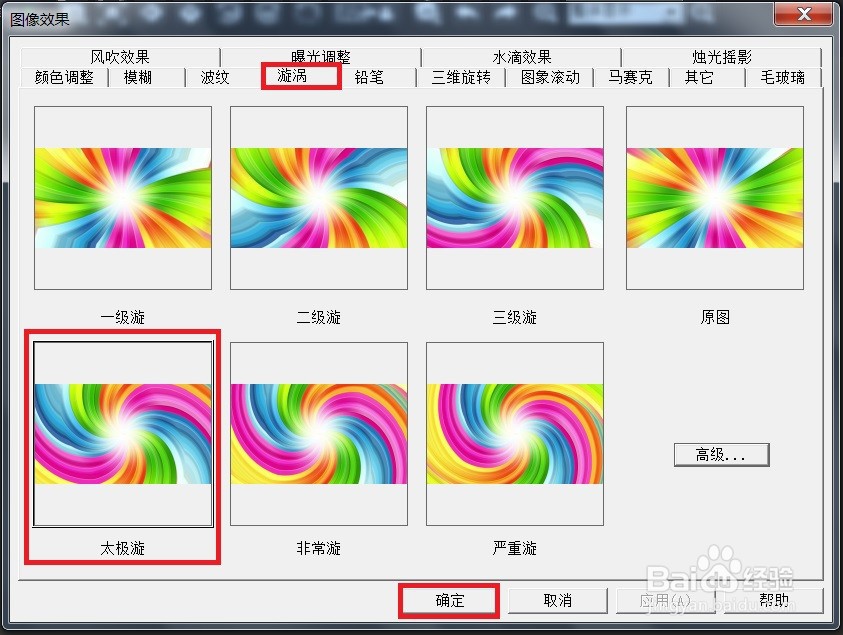843x635 pixels.
Task: Open the 铅笔 tab
Action: [x=369, y=77]
